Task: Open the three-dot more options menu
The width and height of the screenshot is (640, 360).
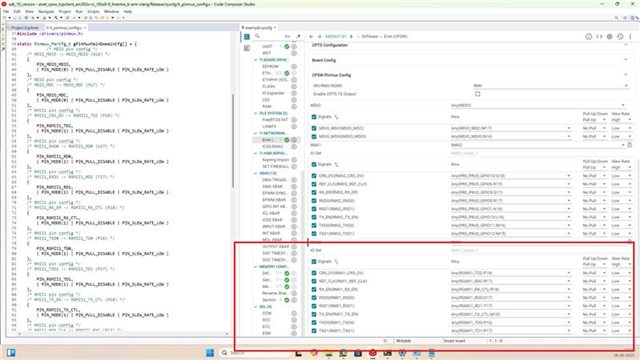Action: click(630, 37)
